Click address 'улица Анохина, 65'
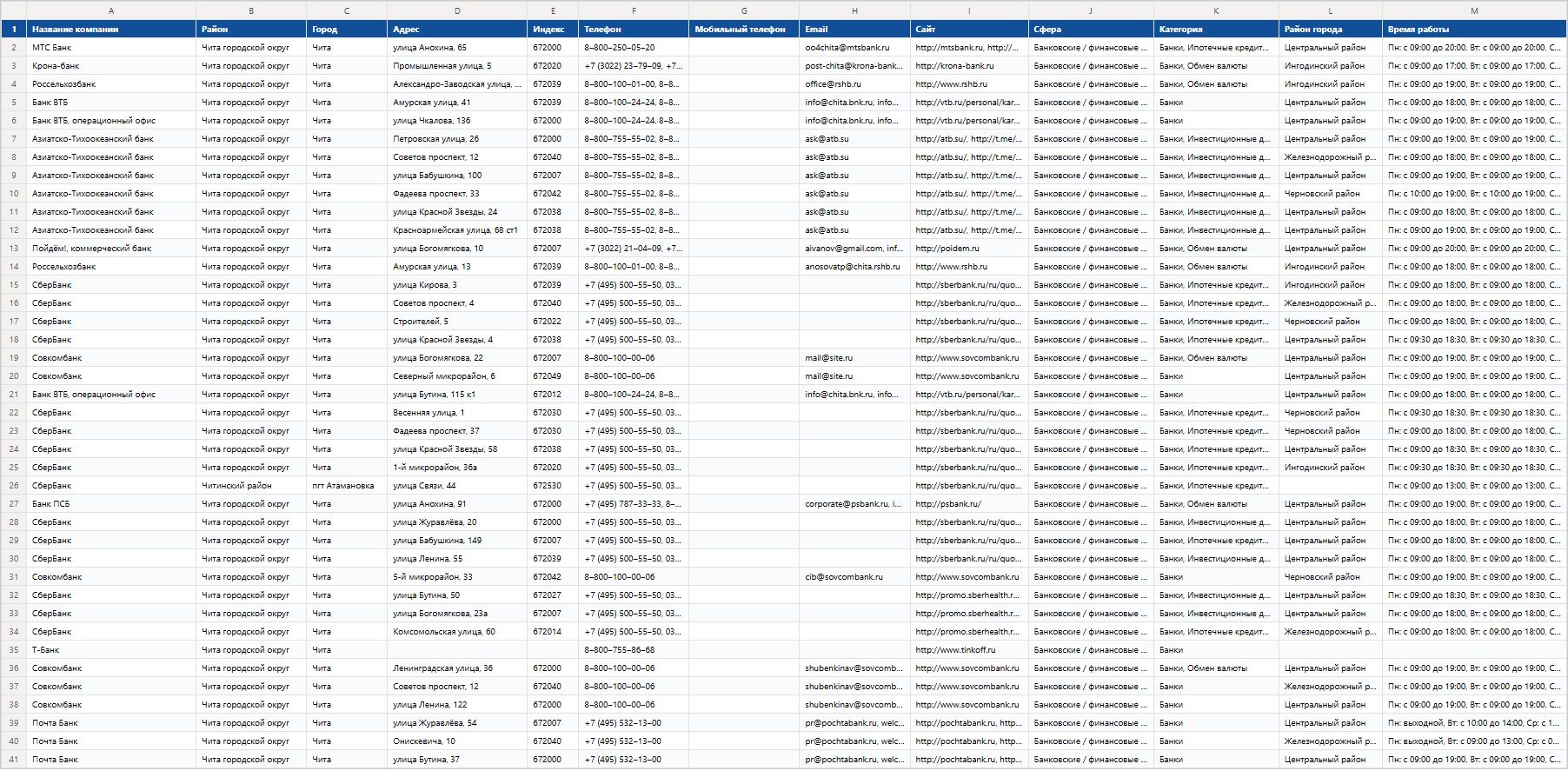The height and width of the screenshot is (784, 1568). pos(457,48)
